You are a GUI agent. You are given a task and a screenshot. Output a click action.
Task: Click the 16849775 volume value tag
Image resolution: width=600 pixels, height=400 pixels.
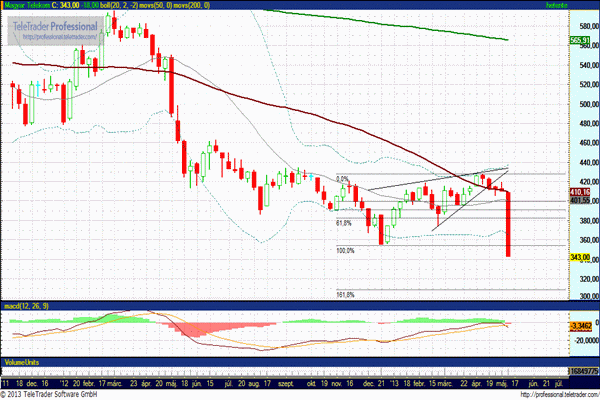click(x=582, y=371)
